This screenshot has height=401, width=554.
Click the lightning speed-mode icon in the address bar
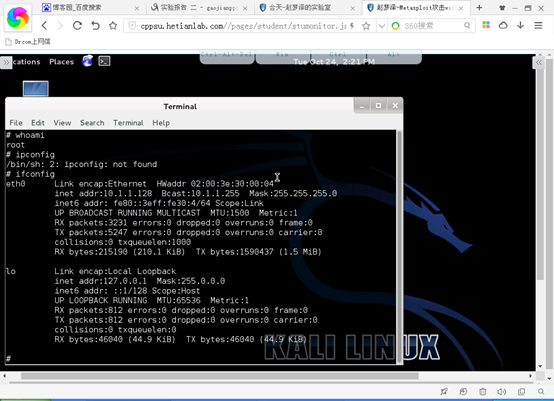tap(352, 25)
